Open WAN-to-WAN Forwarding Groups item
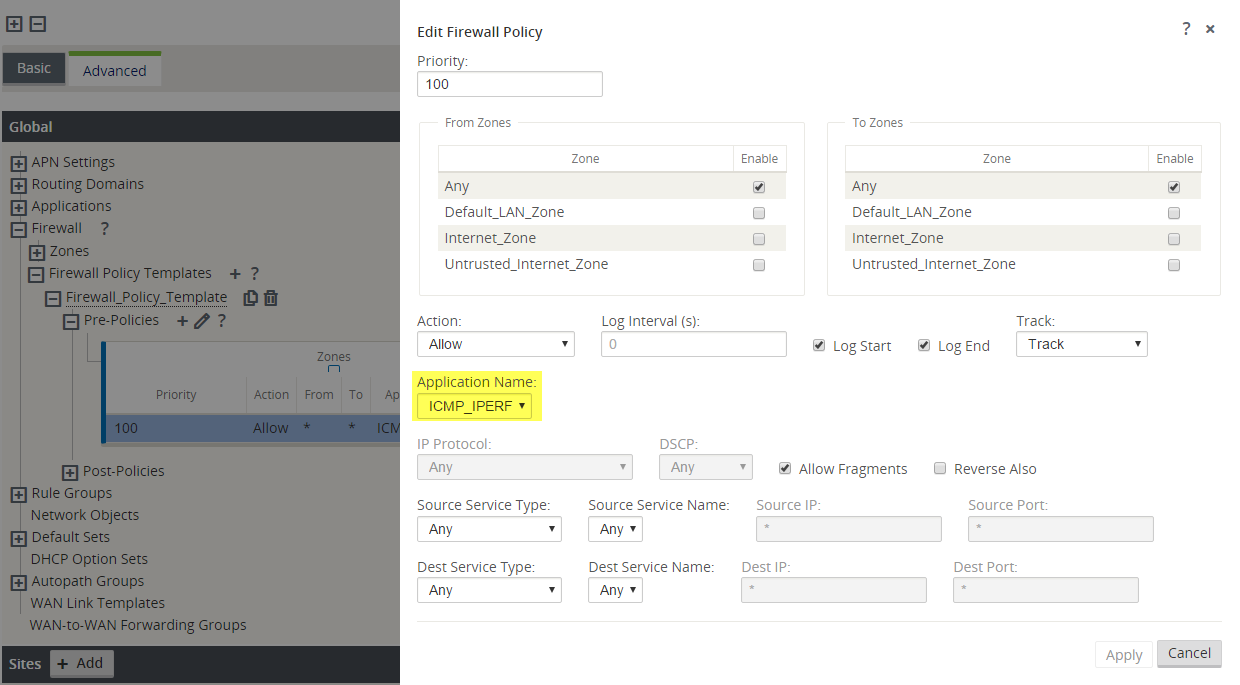 [138, 625]
